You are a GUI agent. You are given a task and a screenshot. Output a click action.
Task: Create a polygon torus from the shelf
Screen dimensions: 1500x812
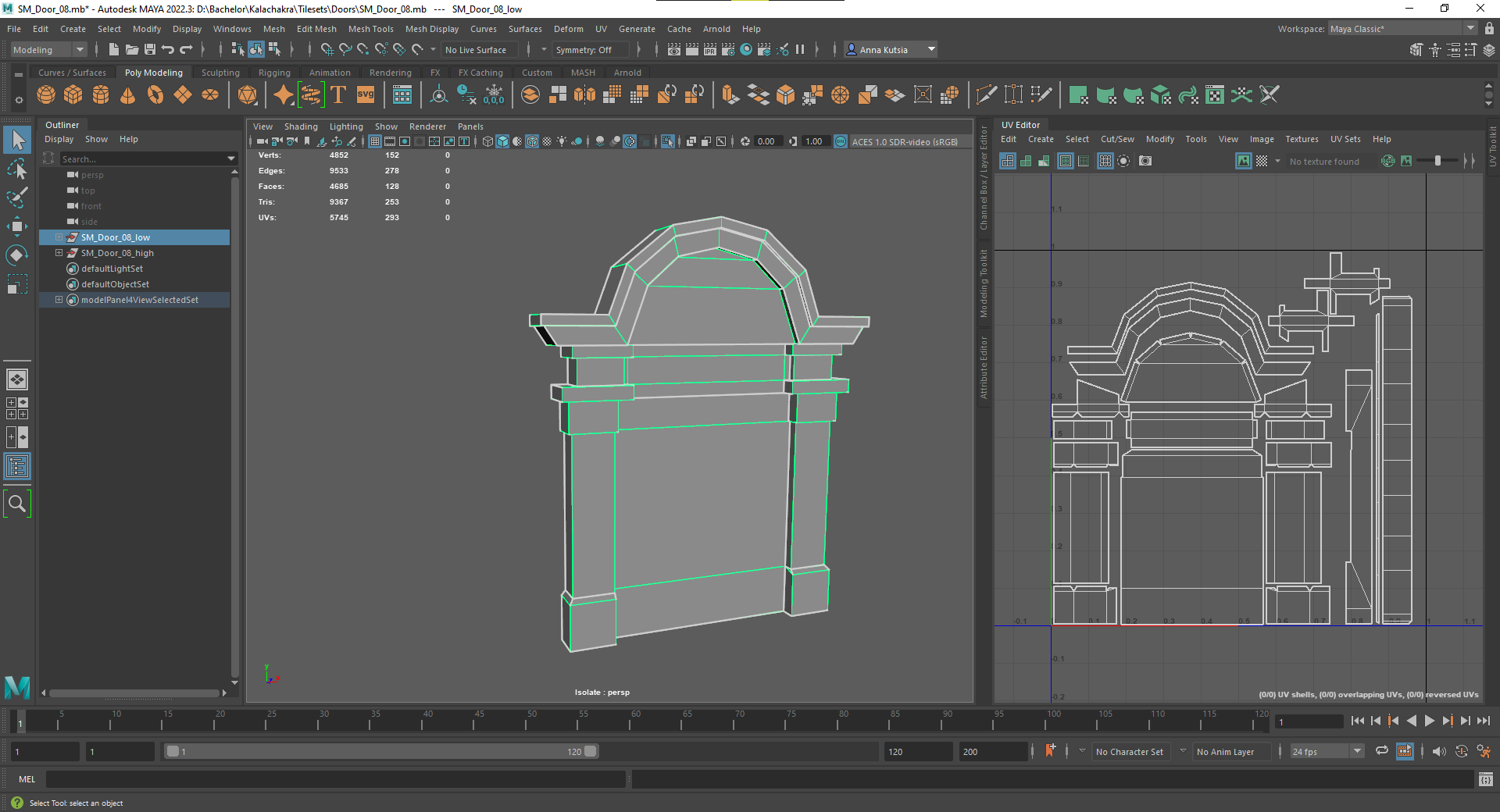pos(155,95)
